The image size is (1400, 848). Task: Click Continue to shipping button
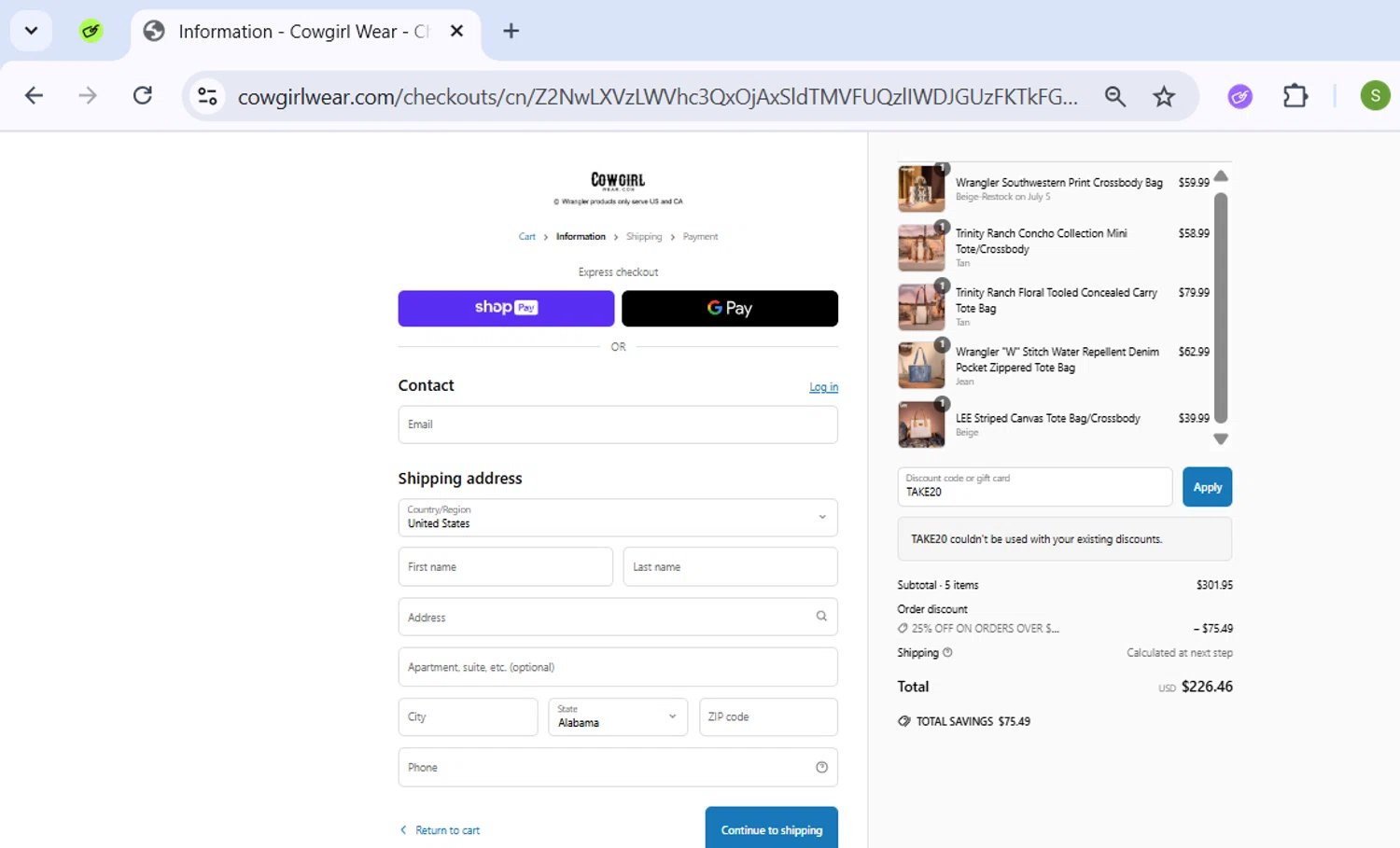pyautogui.click(x=772, y=829)
